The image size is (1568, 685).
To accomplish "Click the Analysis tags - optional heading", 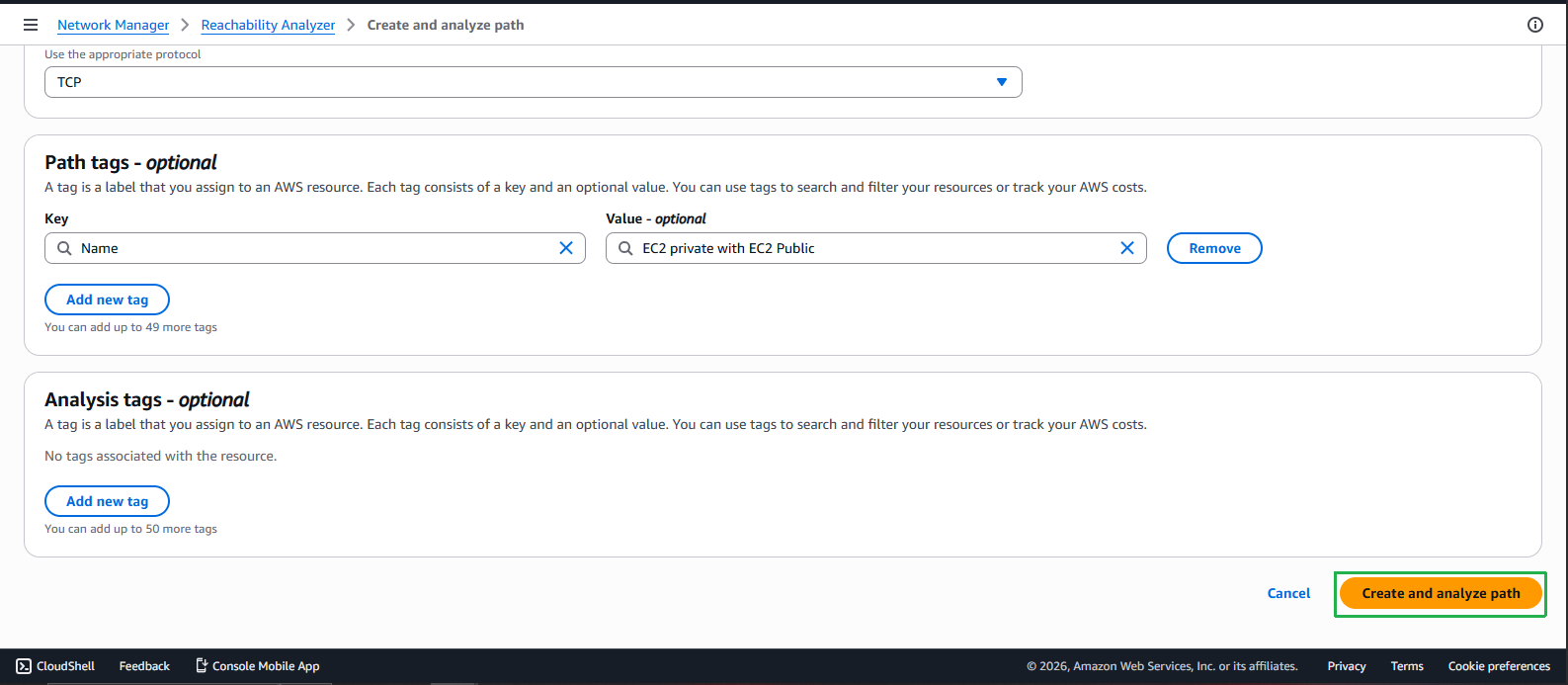I will tap(147, 399).
